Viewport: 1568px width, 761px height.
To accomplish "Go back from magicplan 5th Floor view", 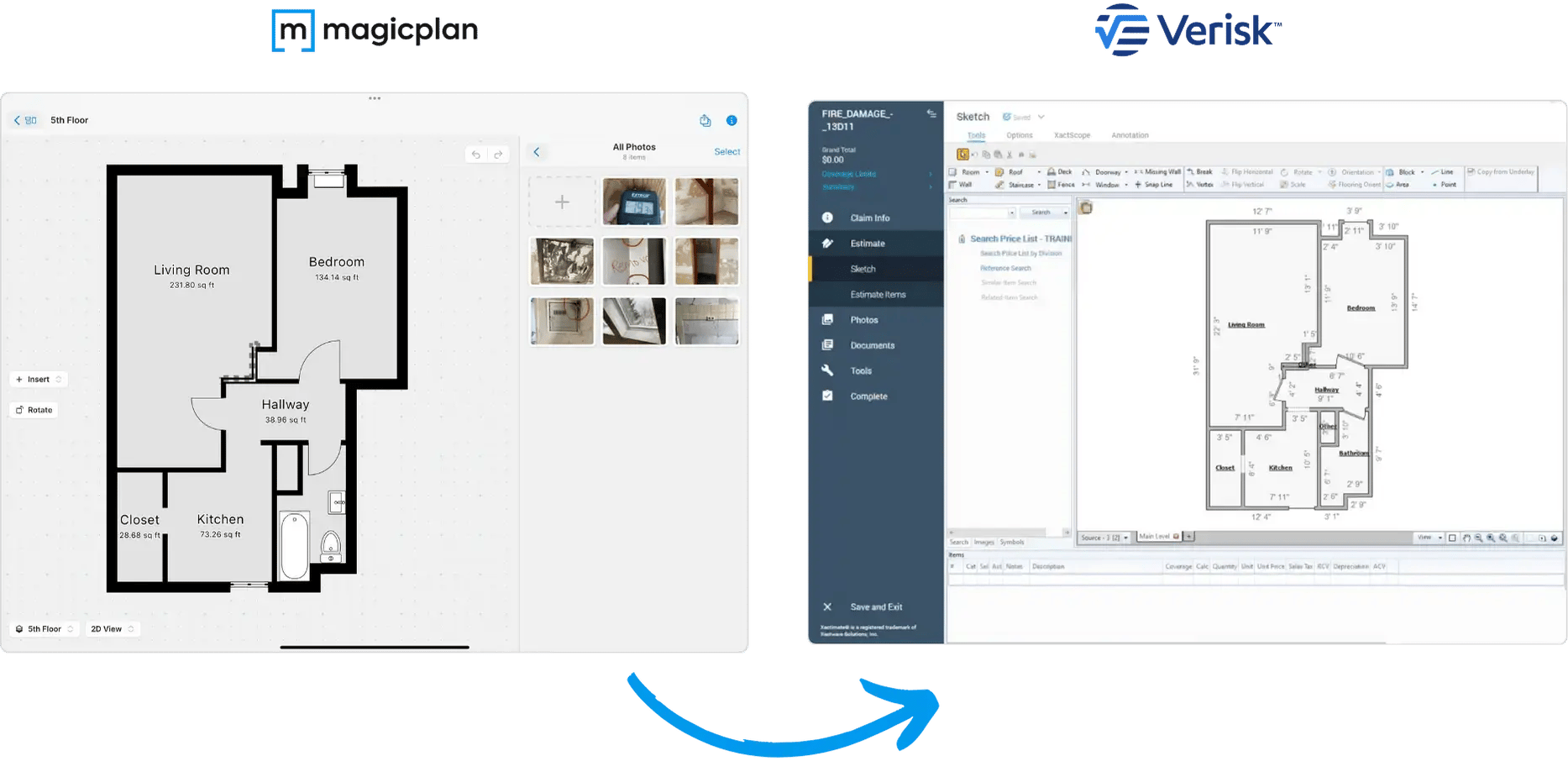I will (x=17, y=120).
